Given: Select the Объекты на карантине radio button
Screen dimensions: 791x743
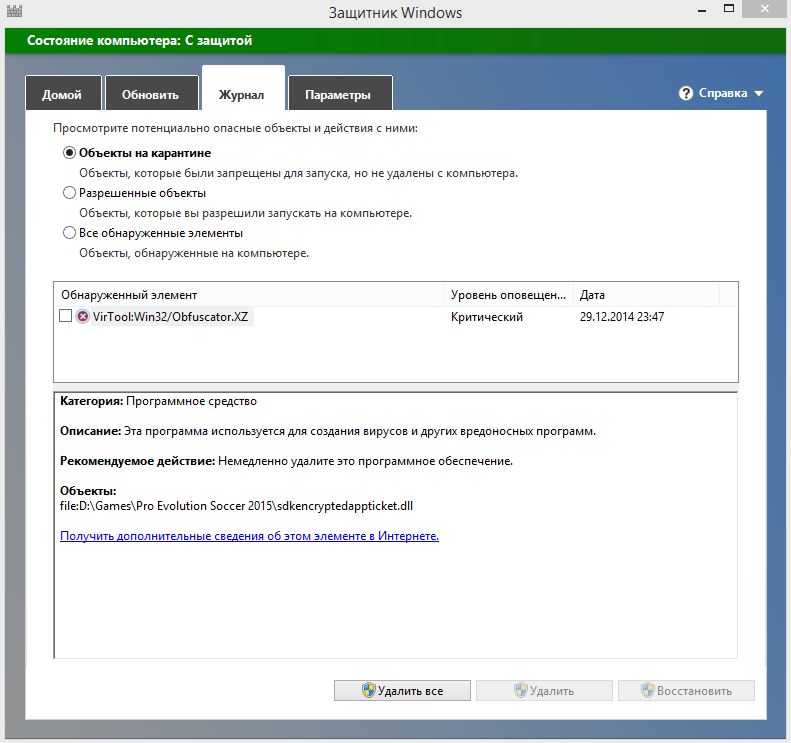Looking at the screenshot, I should coord(69,153).
